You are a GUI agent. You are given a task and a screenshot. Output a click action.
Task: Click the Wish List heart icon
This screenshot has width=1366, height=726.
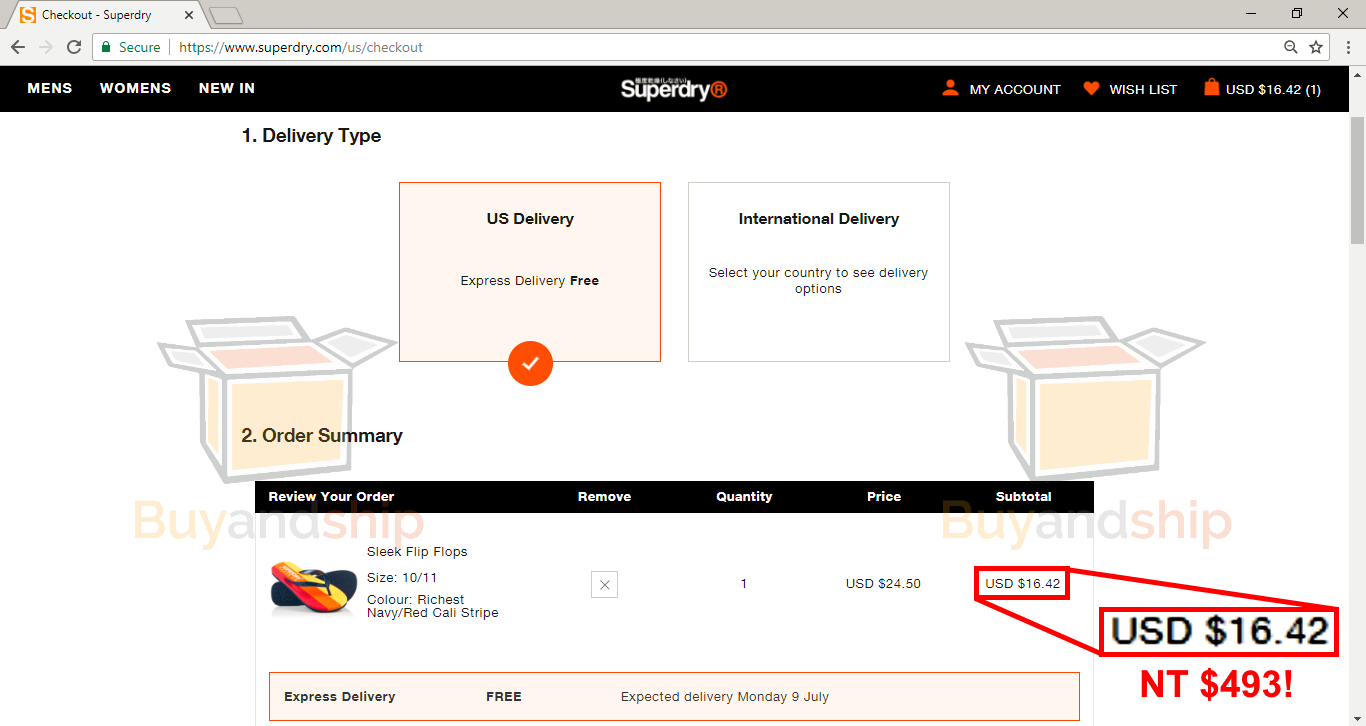(1091, 88)
